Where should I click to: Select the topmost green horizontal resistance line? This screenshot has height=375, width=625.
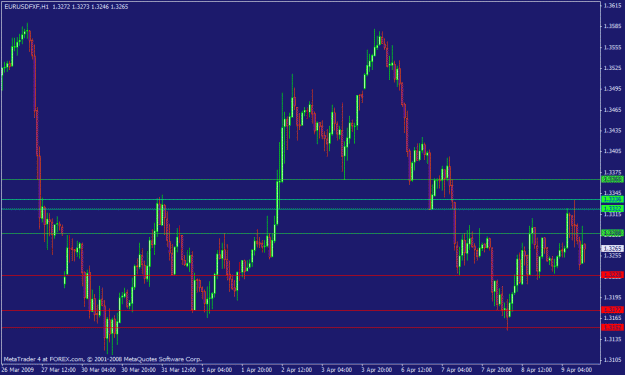[301, 180]
